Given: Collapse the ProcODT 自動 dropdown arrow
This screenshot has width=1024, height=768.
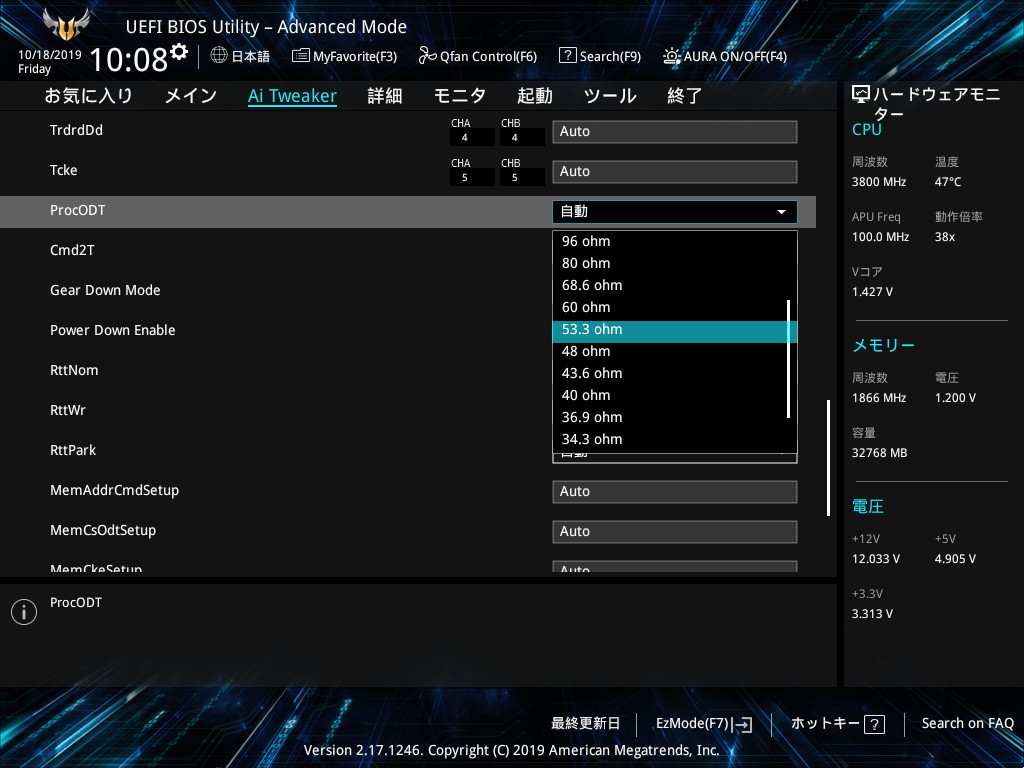Looking at the screenshot, I should 781,212.
